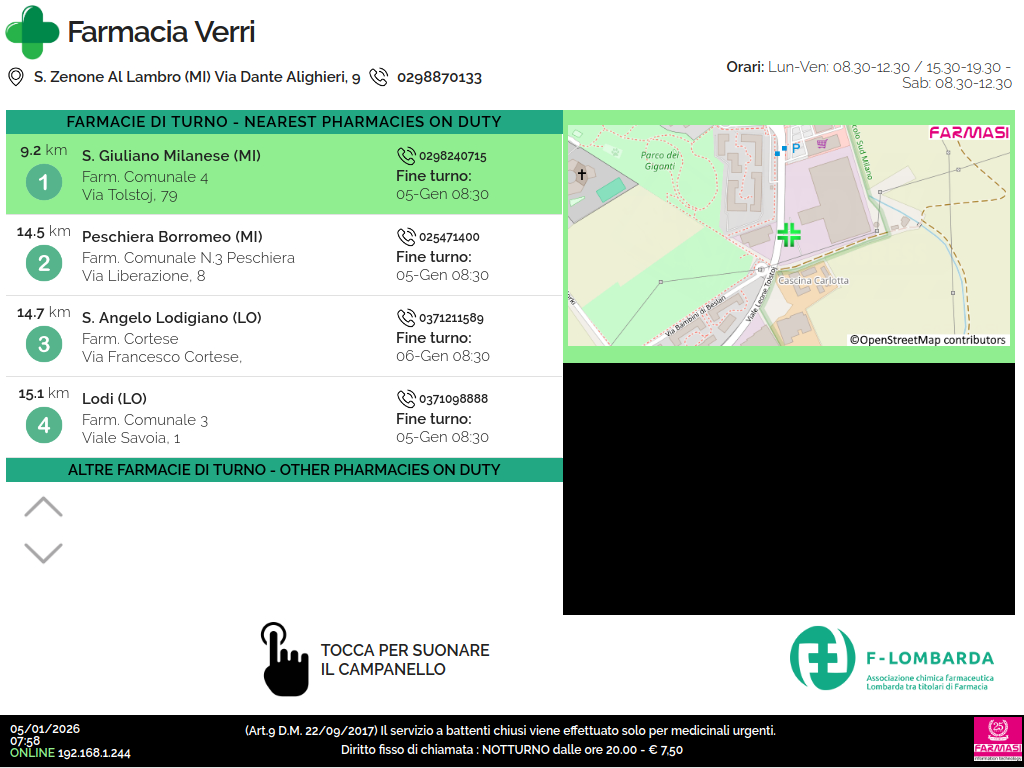1024x768 pixels.
Task: Click the Farmasi logo in the bottom bar
Action: (x=995, y=740)
